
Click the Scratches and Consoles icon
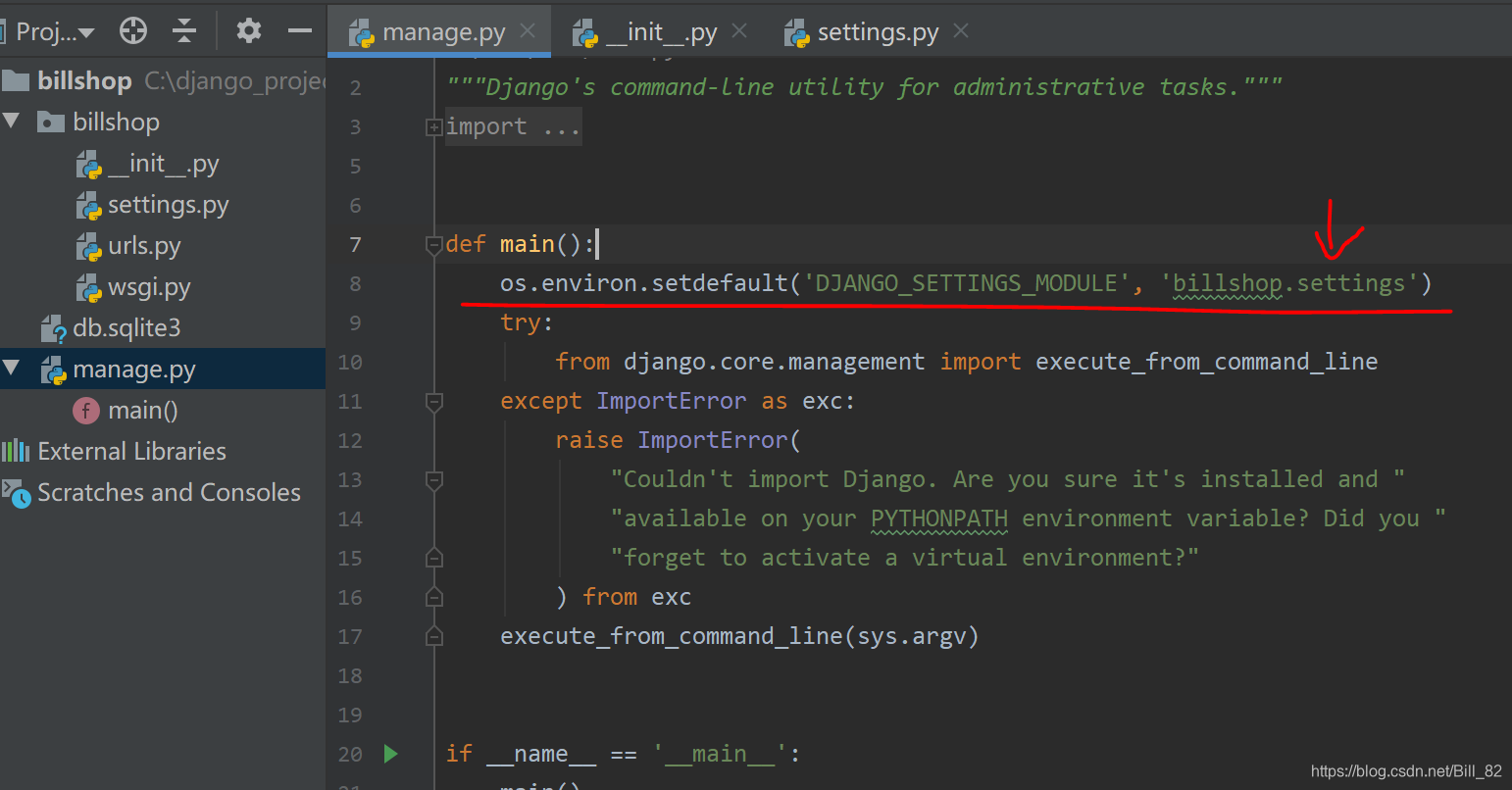[x=17, y=493]
